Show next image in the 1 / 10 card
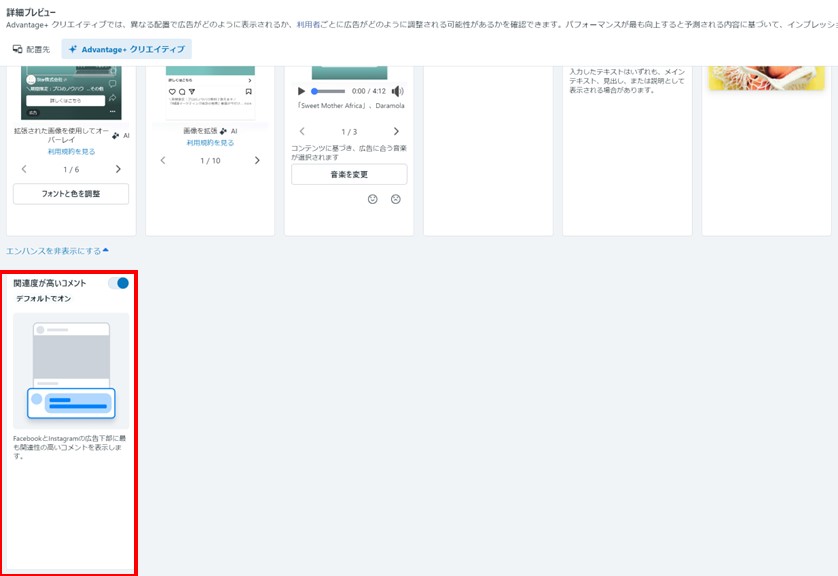 257,160
